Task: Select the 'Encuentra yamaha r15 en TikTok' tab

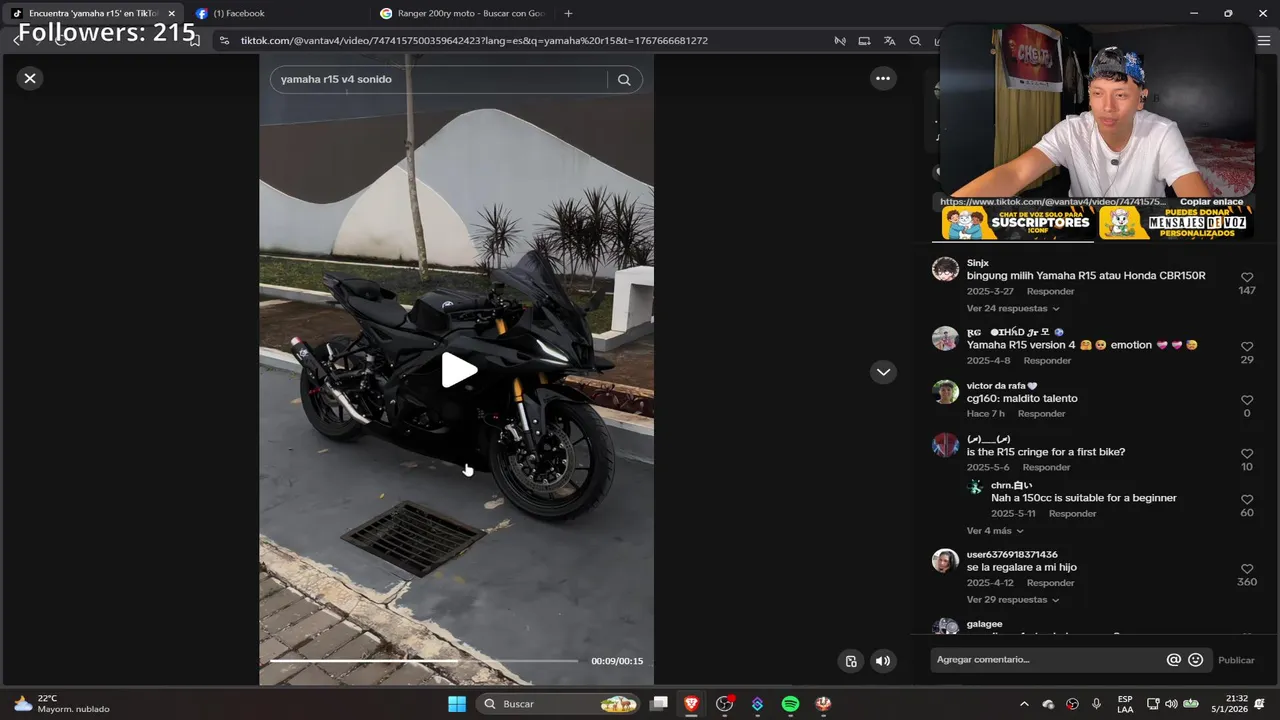Action: [x=93, y=13]
